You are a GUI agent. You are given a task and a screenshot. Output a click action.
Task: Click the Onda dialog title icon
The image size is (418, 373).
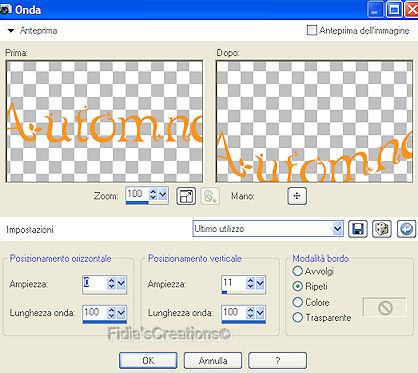coord(6,10)
